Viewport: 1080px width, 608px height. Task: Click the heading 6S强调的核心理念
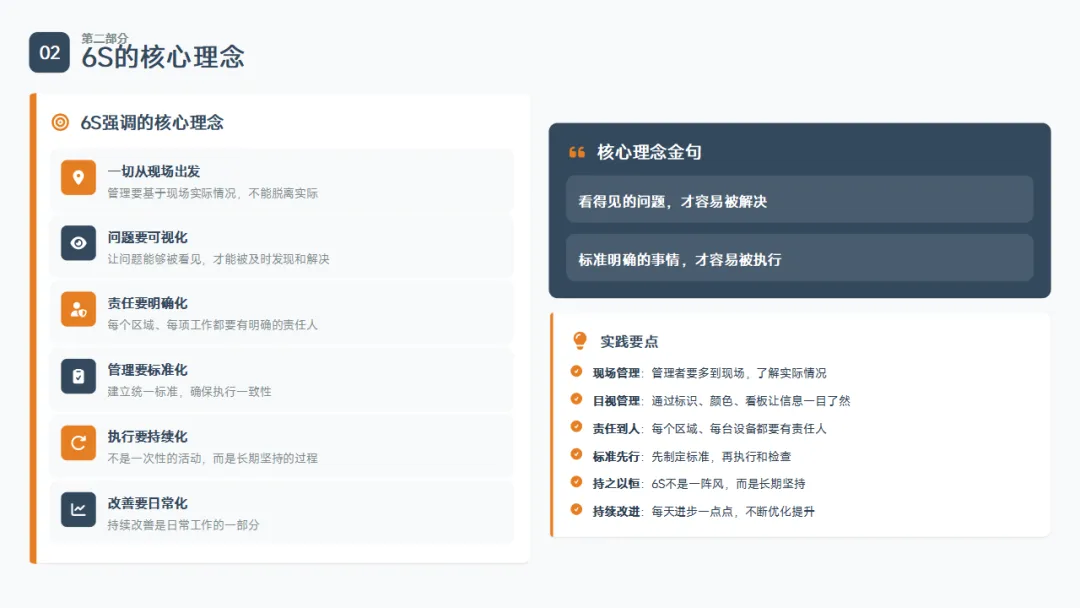click(152, 123)
